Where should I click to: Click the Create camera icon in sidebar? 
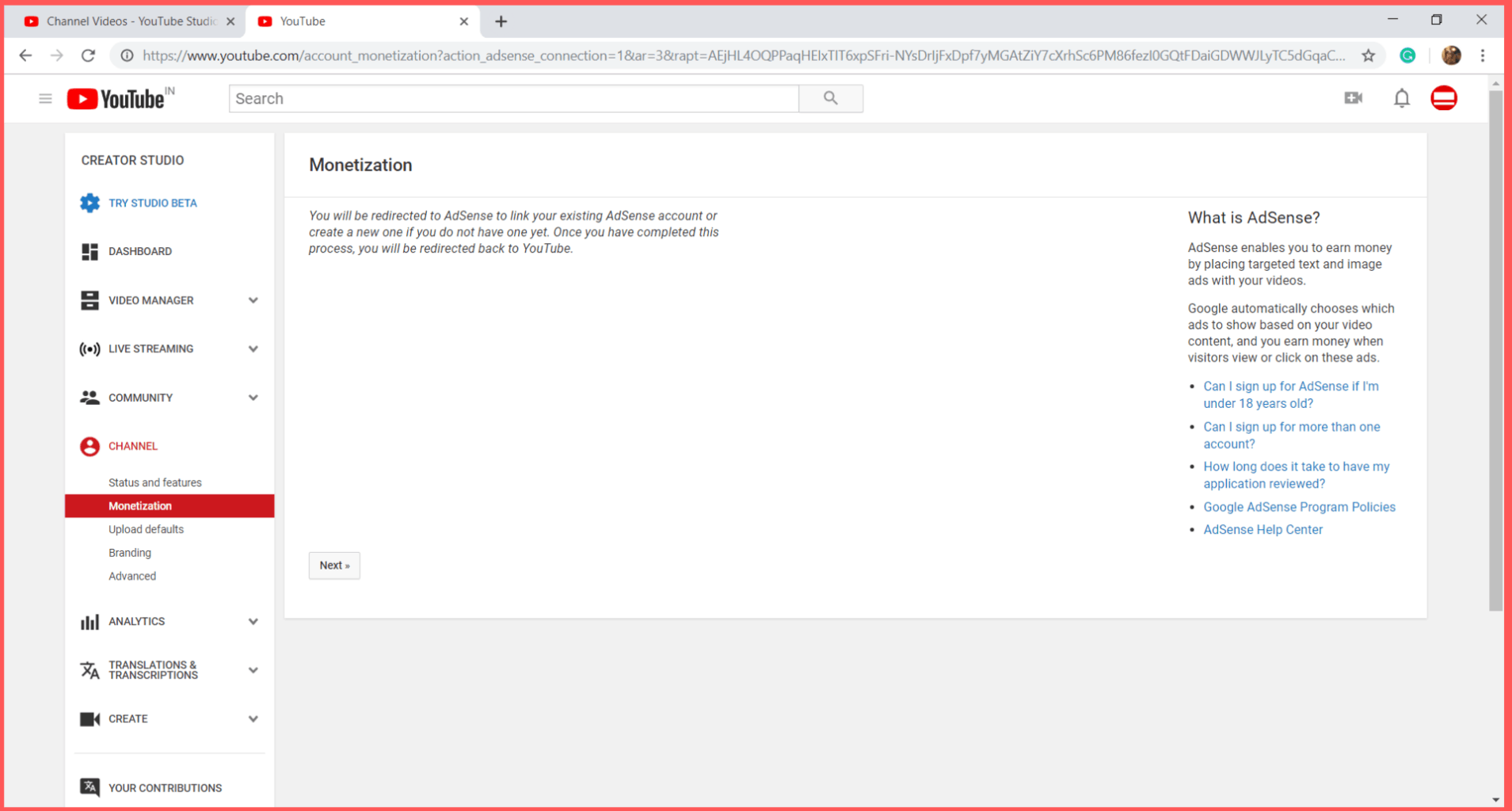click(x=90, y=719)
